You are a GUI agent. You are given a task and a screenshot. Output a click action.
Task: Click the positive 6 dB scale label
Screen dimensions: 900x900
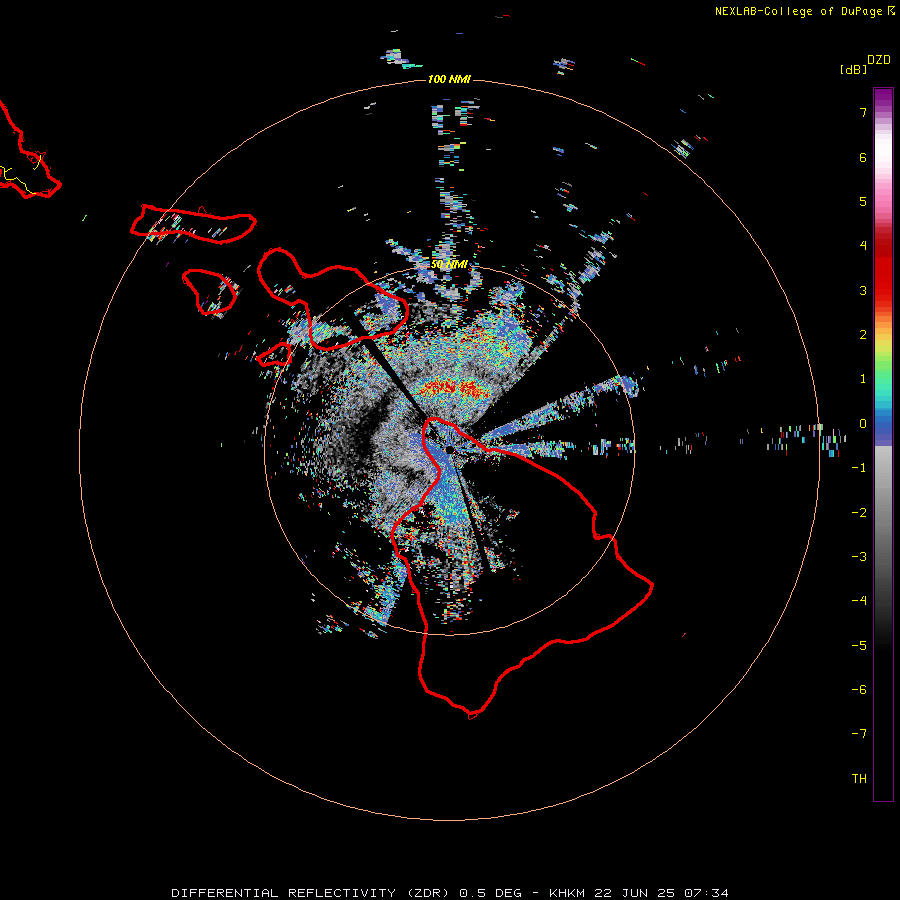(x=863, y=157)
